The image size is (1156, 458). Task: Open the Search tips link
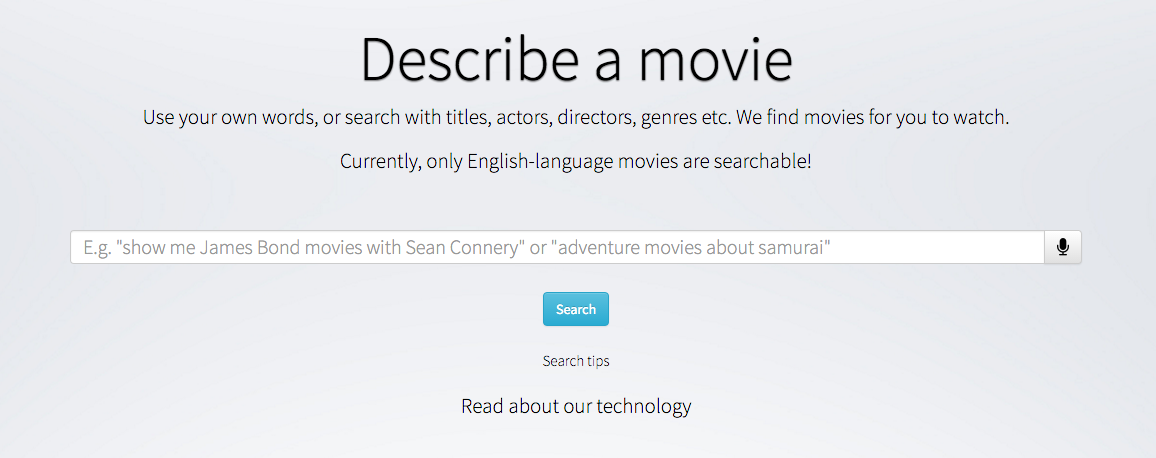[x=576, y=361]
